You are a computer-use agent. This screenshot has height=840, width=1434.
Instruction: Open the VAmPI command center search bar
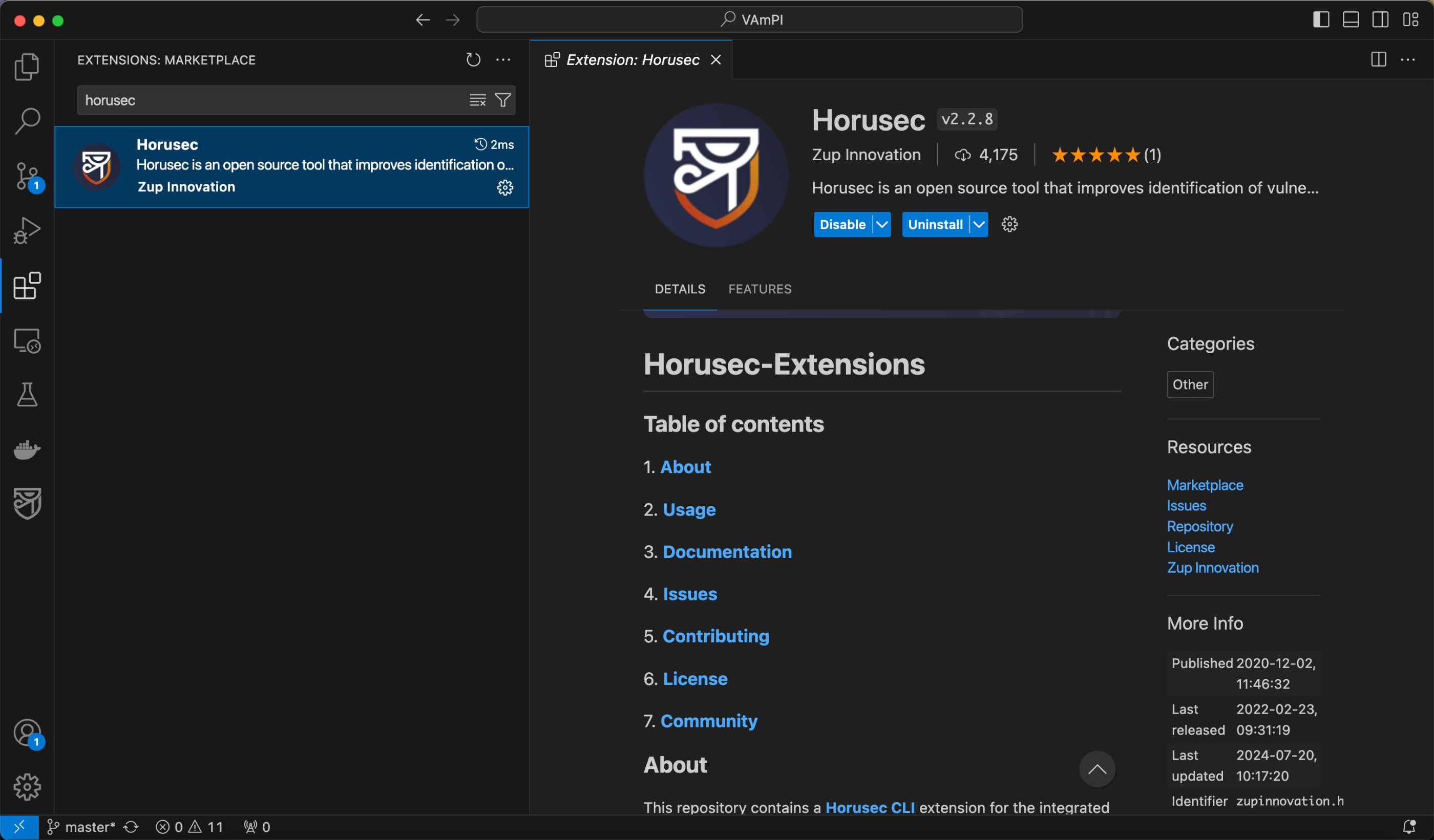click(749, 20)
